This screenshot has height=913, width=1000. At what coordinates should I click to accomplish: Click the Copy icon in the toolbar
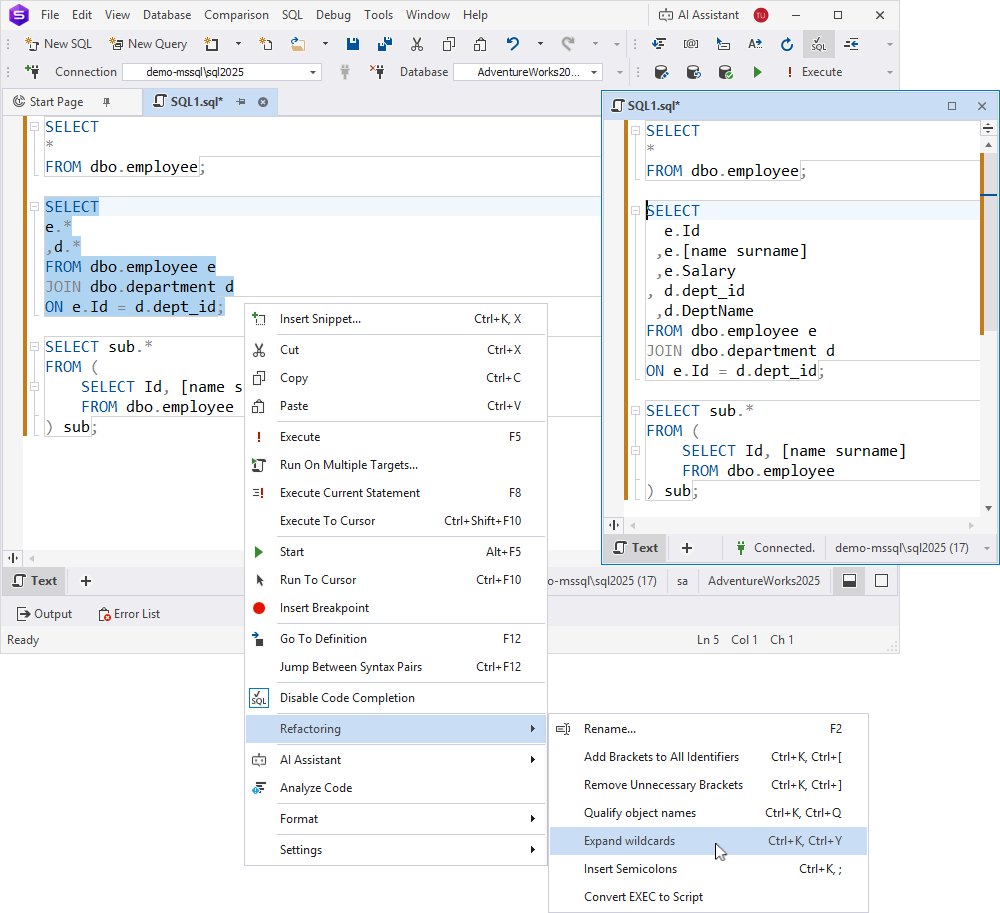pos(449,44)
